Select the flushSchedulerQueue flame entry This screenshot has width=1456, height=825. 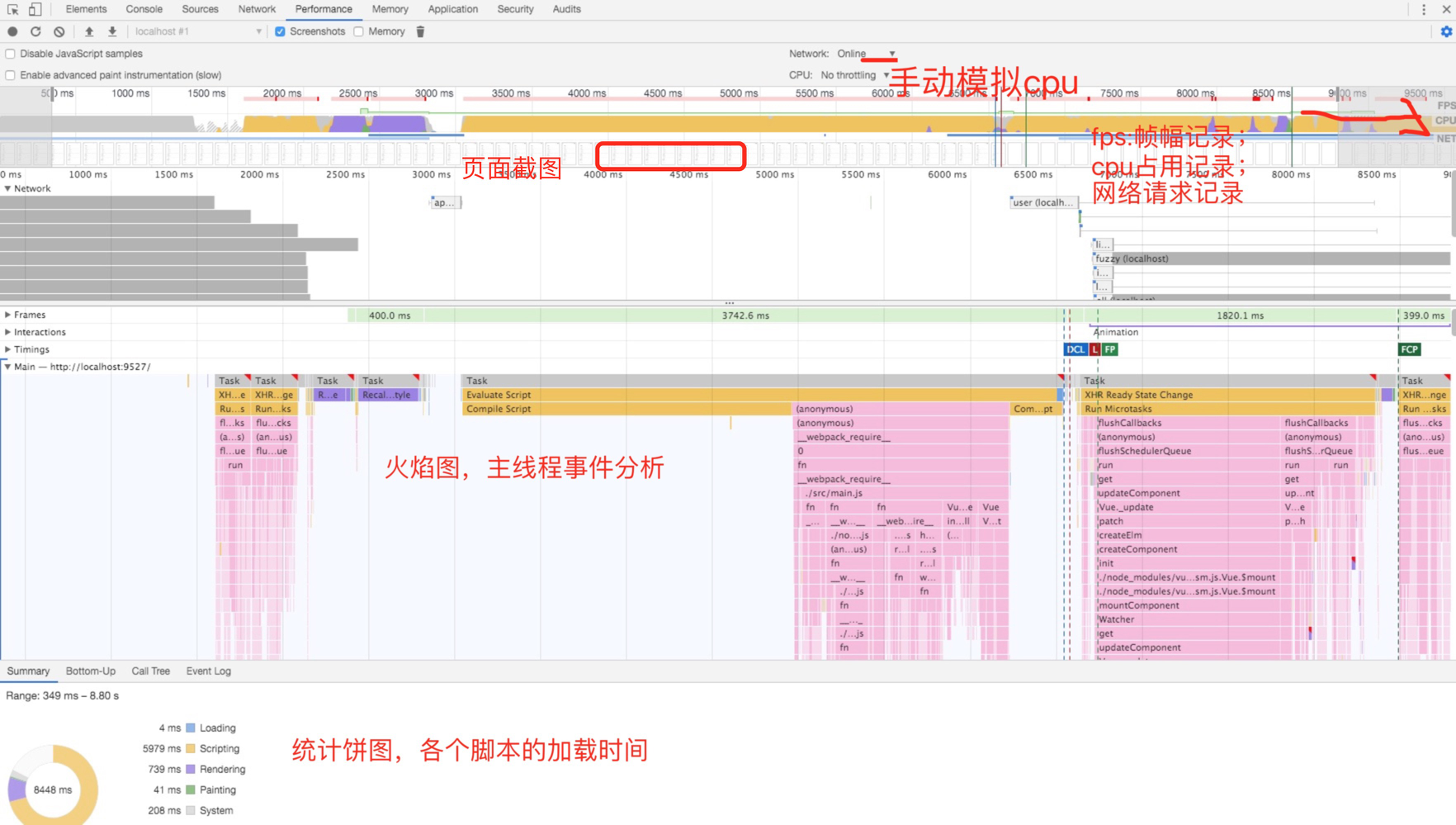1189,451
